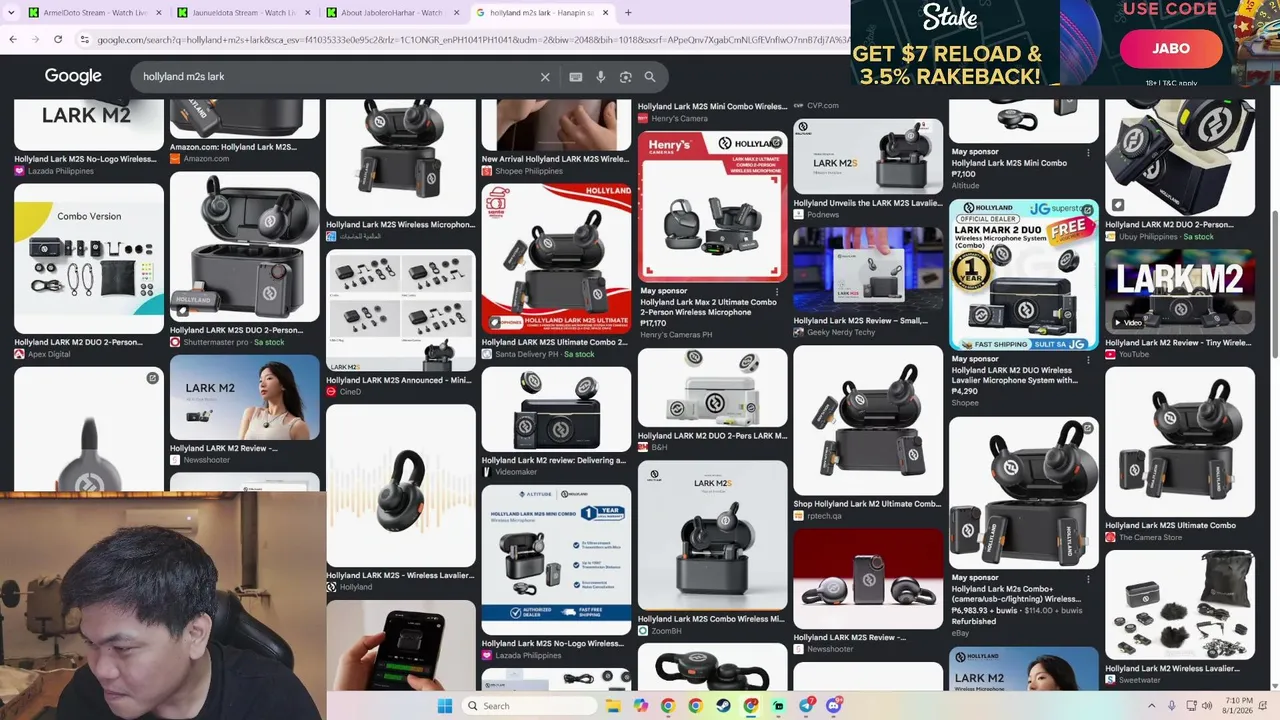The height and width of the screenshot is (720, 1280).
Task: Open the Amazon.com Hollyland Lark M2S result
Action: click(233, 147)
